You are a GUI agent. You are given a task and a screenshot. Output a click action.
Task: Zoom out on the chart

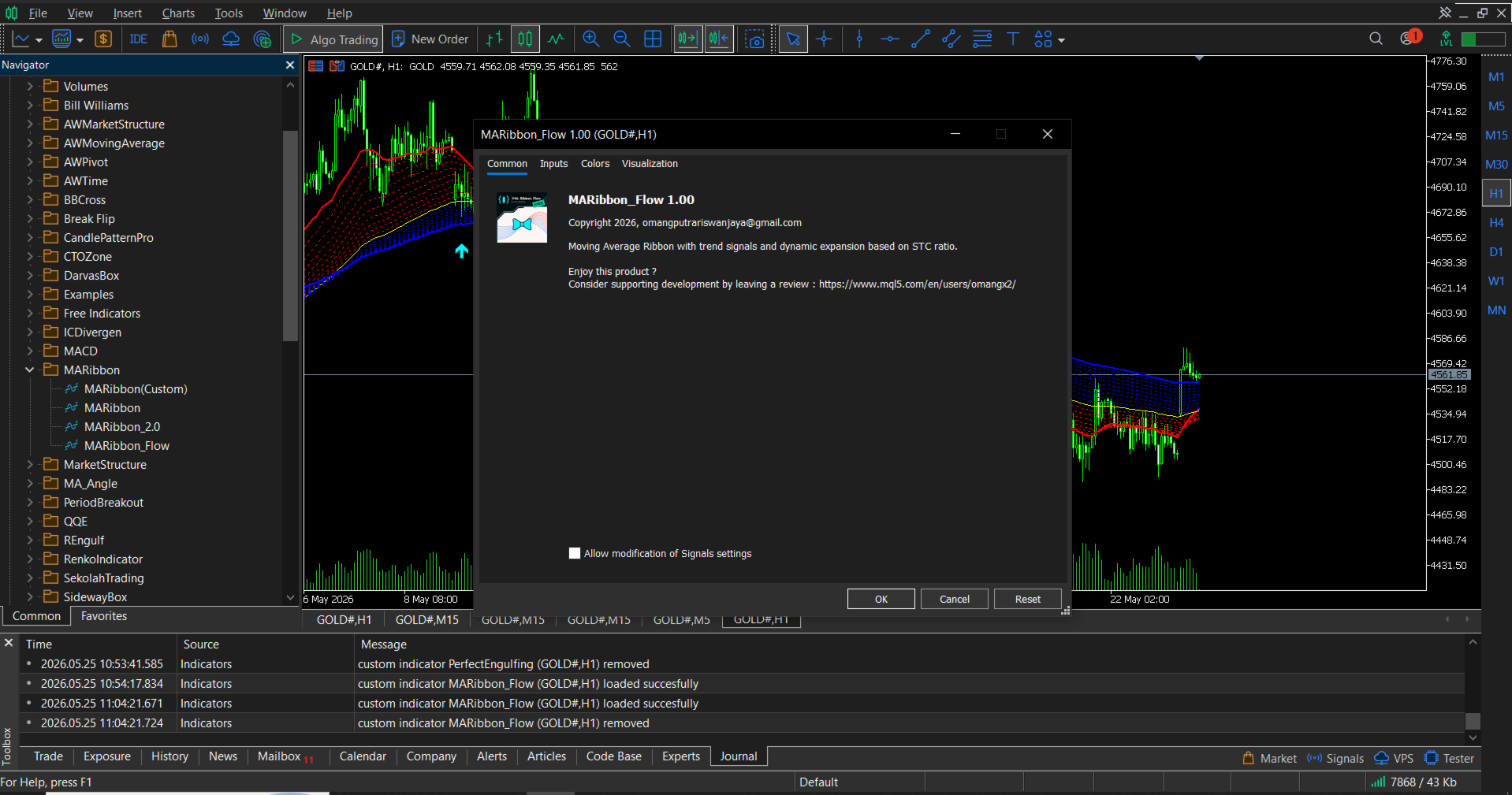[622, 39]
